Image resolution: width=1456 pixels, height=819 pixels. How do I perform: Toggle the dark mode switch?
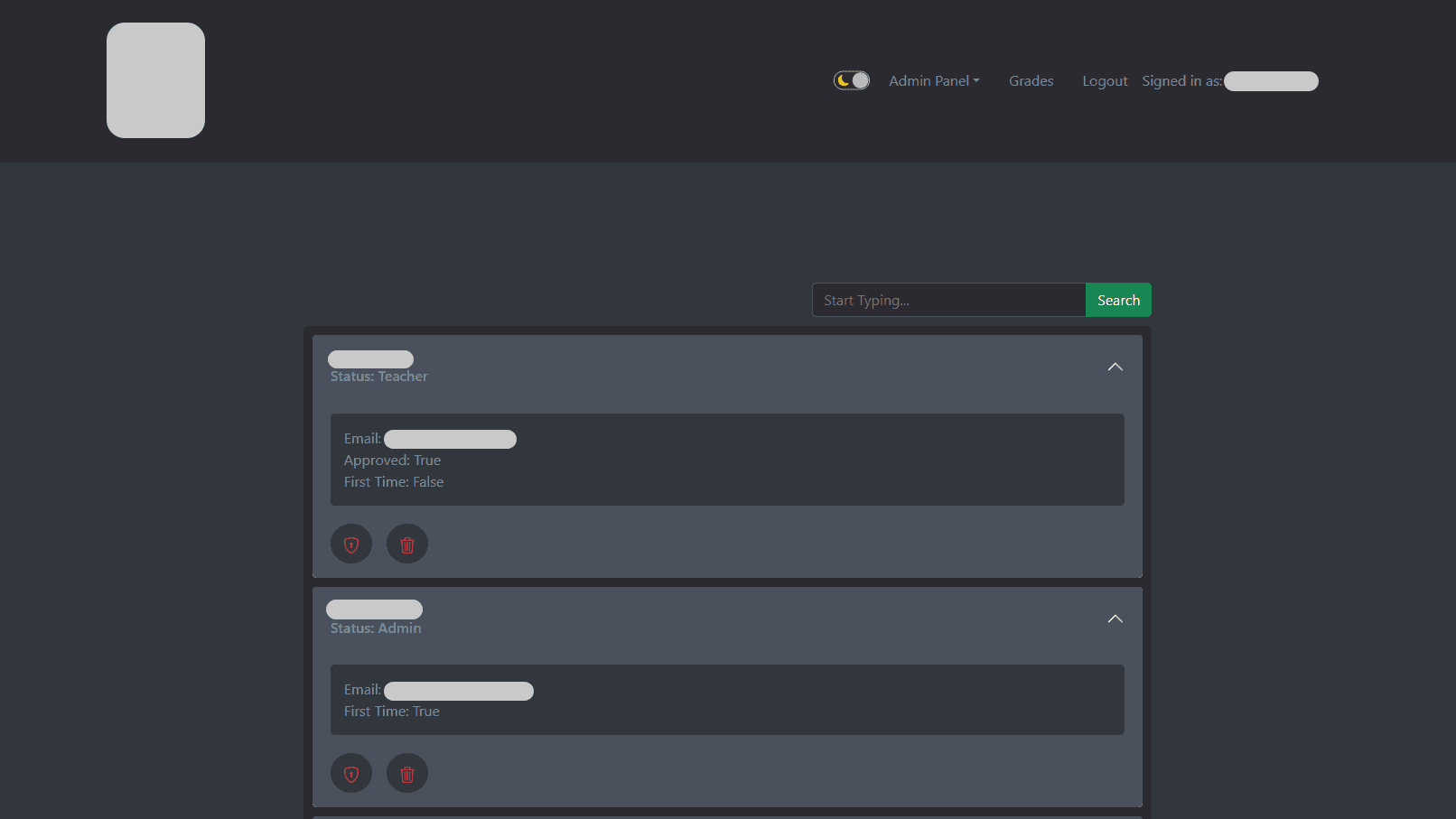pos(851,81)
